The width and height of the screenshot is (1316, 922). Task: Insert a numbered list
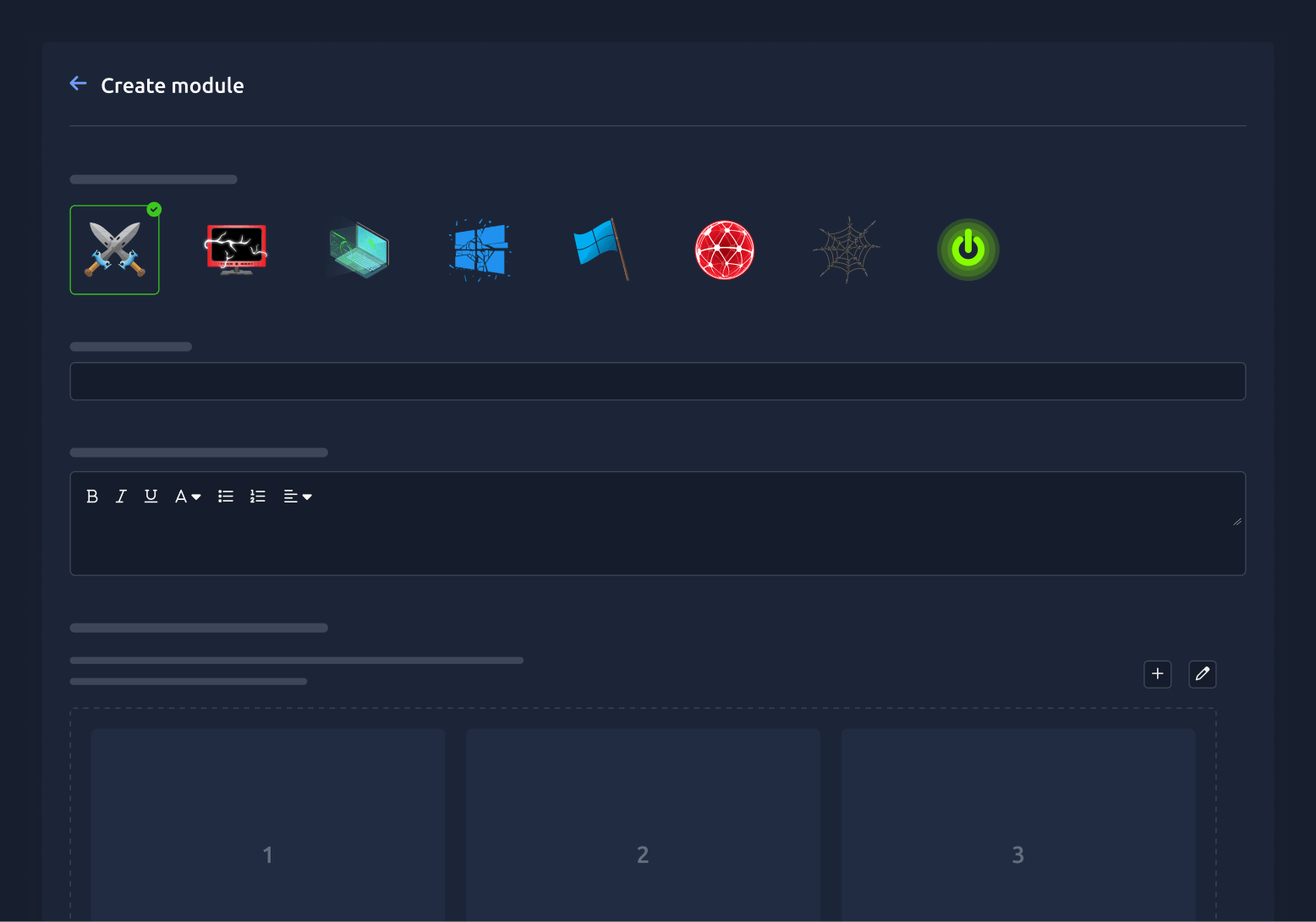tap(258, 497)
